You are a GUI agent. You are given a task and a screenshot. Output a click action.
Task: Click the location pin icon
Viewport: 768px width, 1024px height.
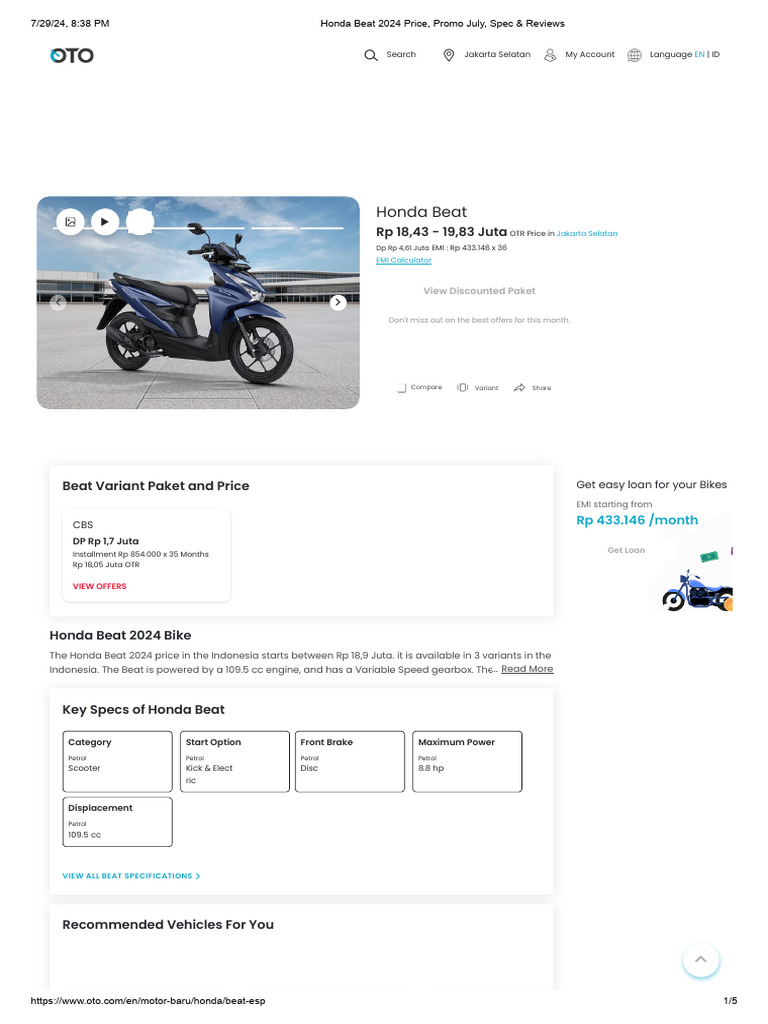pyautogui.click(x=449, y=55)
